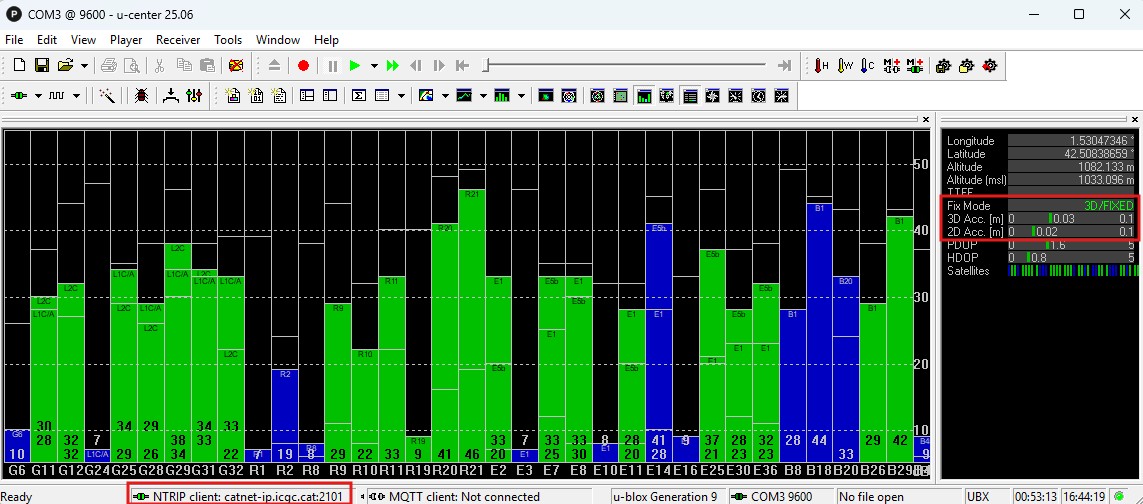1143x504 pixels.
Task: Expand the play speed dropdown arrow
Action: pyautogui.click(x=374, y=66)
